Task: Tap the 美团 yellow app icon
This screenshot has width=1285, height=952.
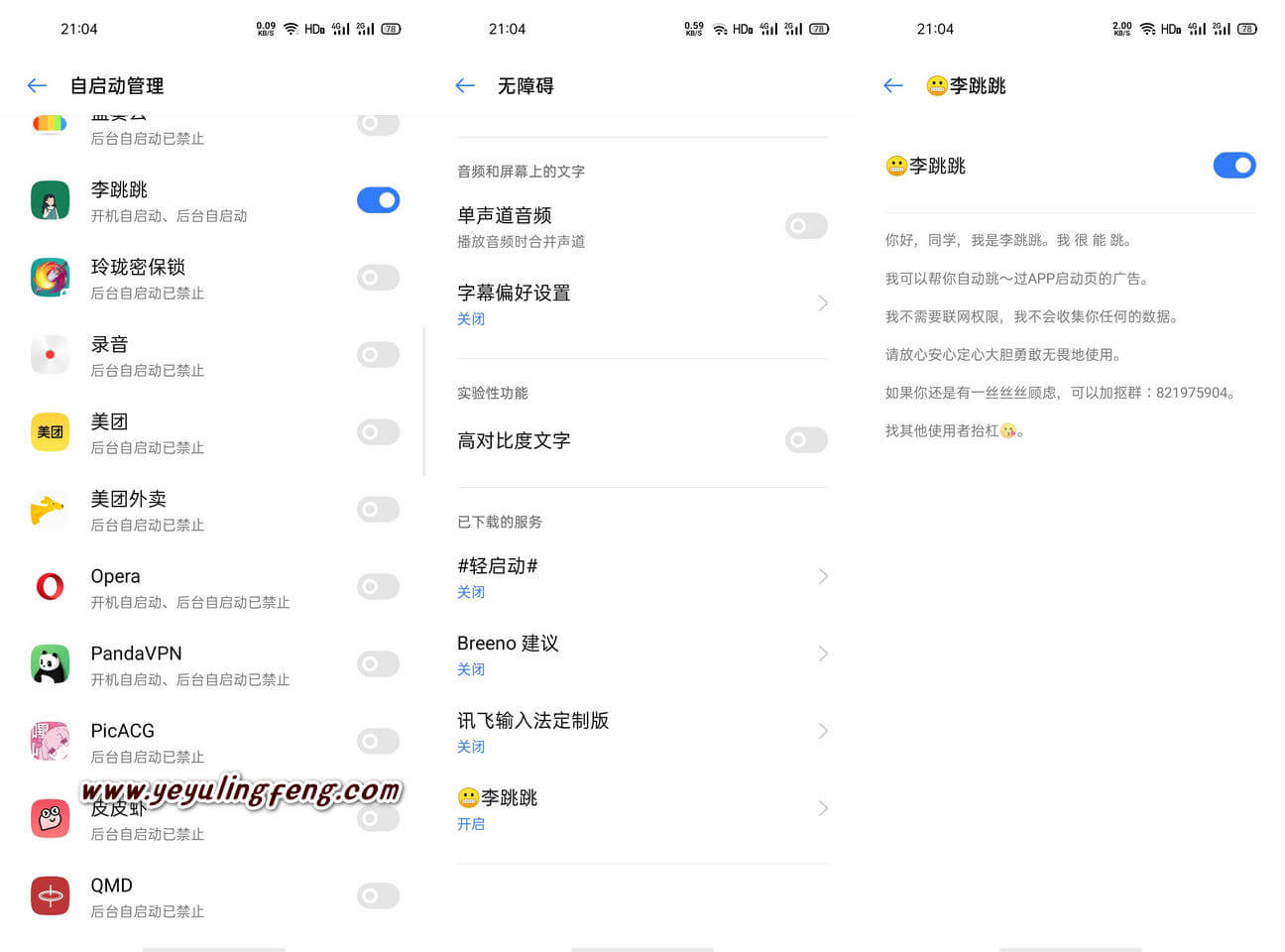Action: 51,432
